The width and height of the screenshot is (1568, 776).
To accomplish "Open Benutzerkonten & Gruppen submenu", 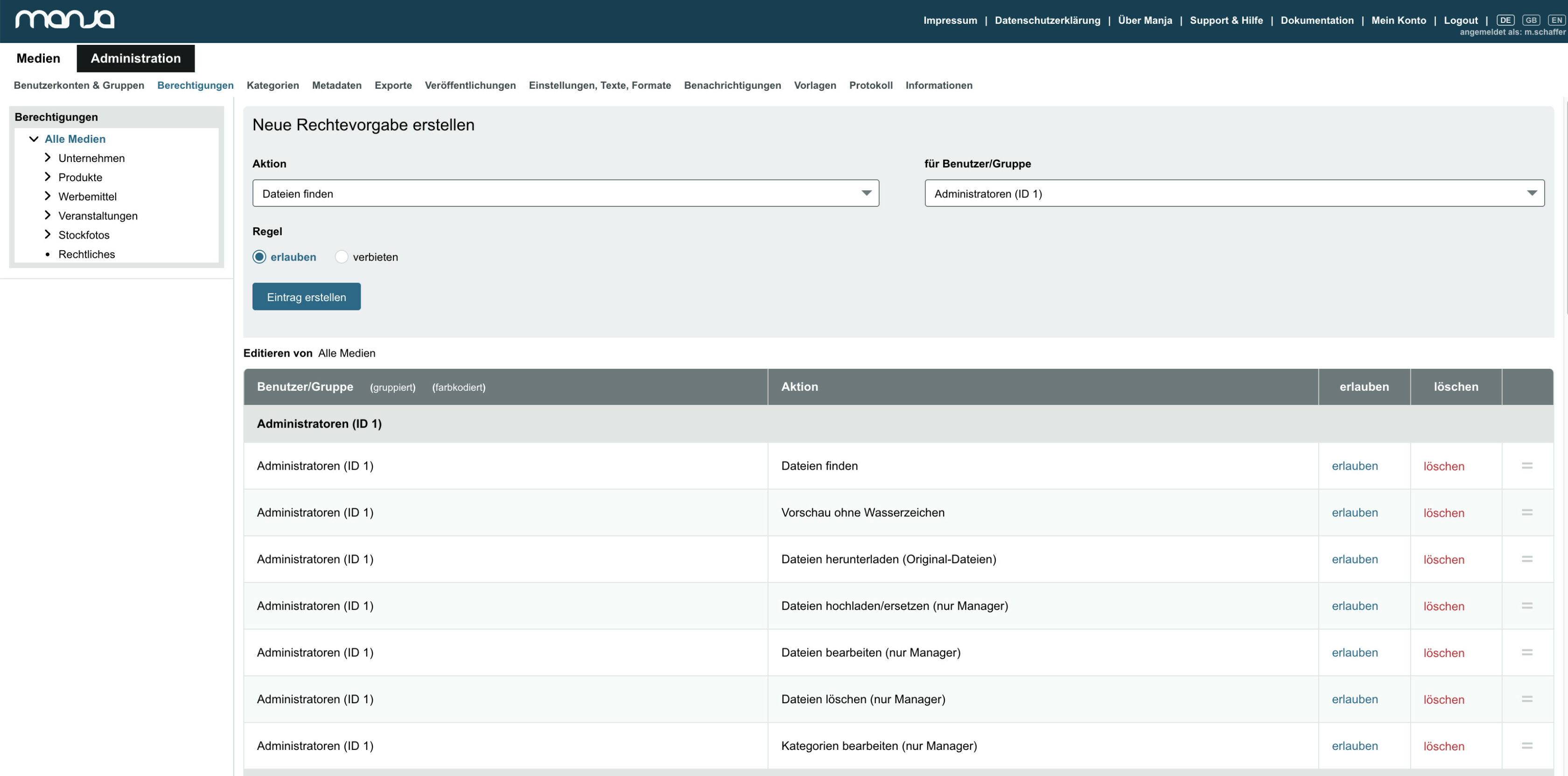I will tap(79, 85).
